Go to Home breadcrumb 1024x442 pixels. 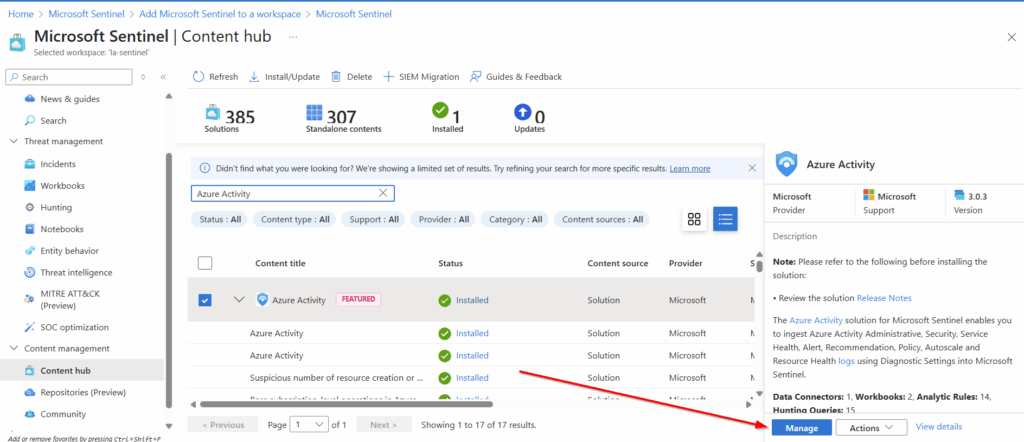(x=20, y=14)
